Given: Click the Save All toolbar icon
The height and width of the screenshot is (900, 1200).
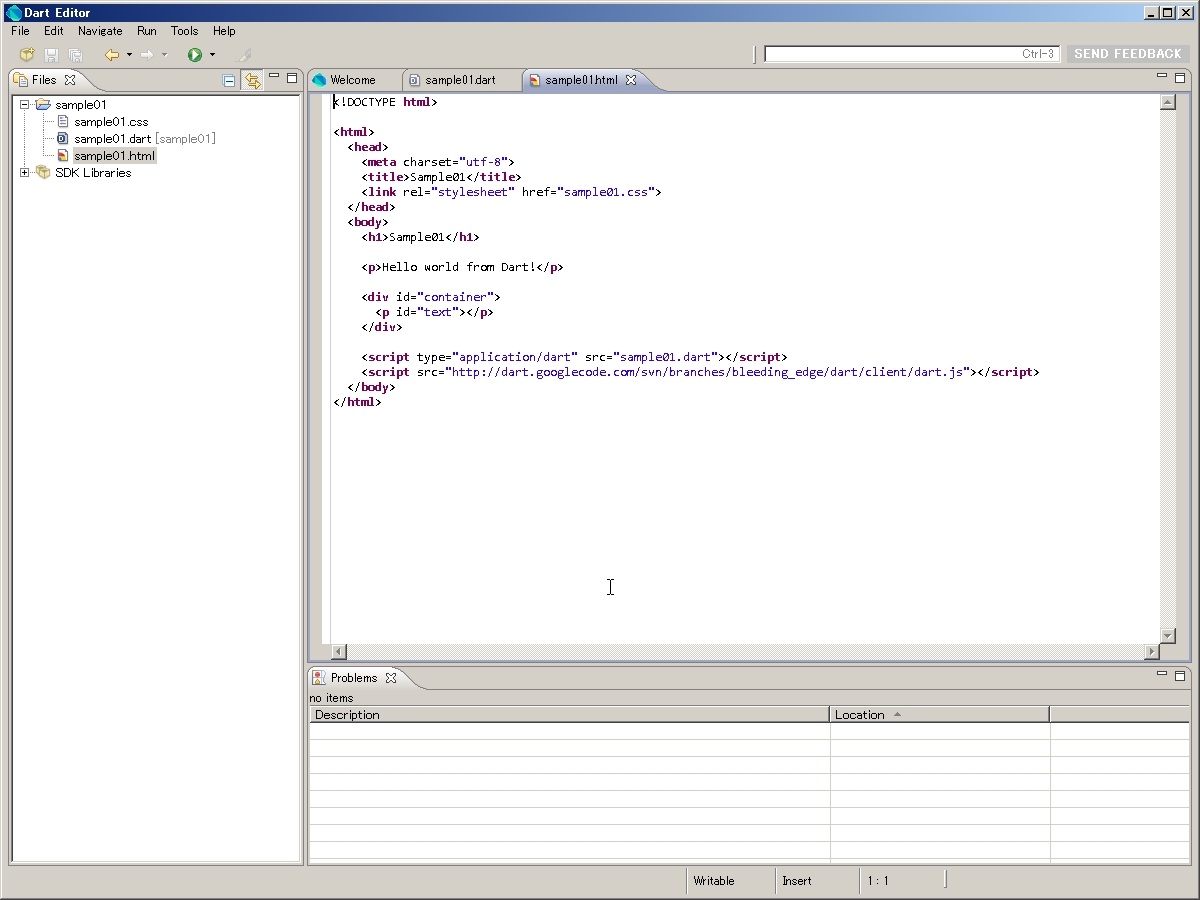Looking at the screenshot, I should click(75, 55).
